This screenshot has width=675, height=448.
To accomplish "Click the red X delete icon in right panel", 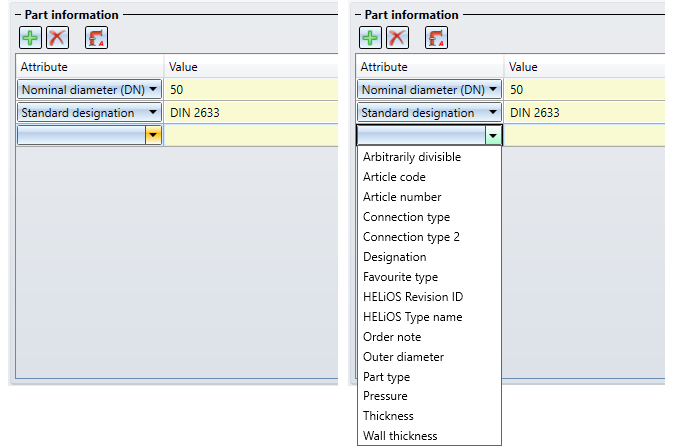I will point(397,38).
